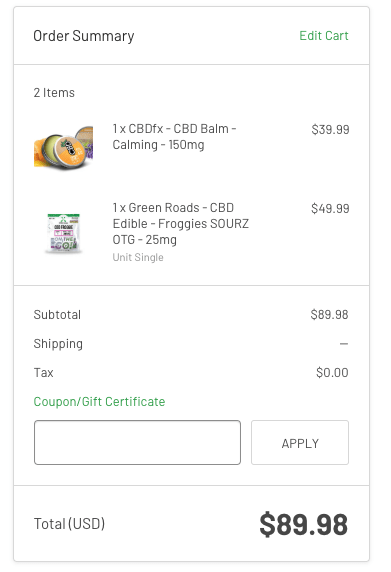
Task: Click the Tax label
Action: point(43,373)
